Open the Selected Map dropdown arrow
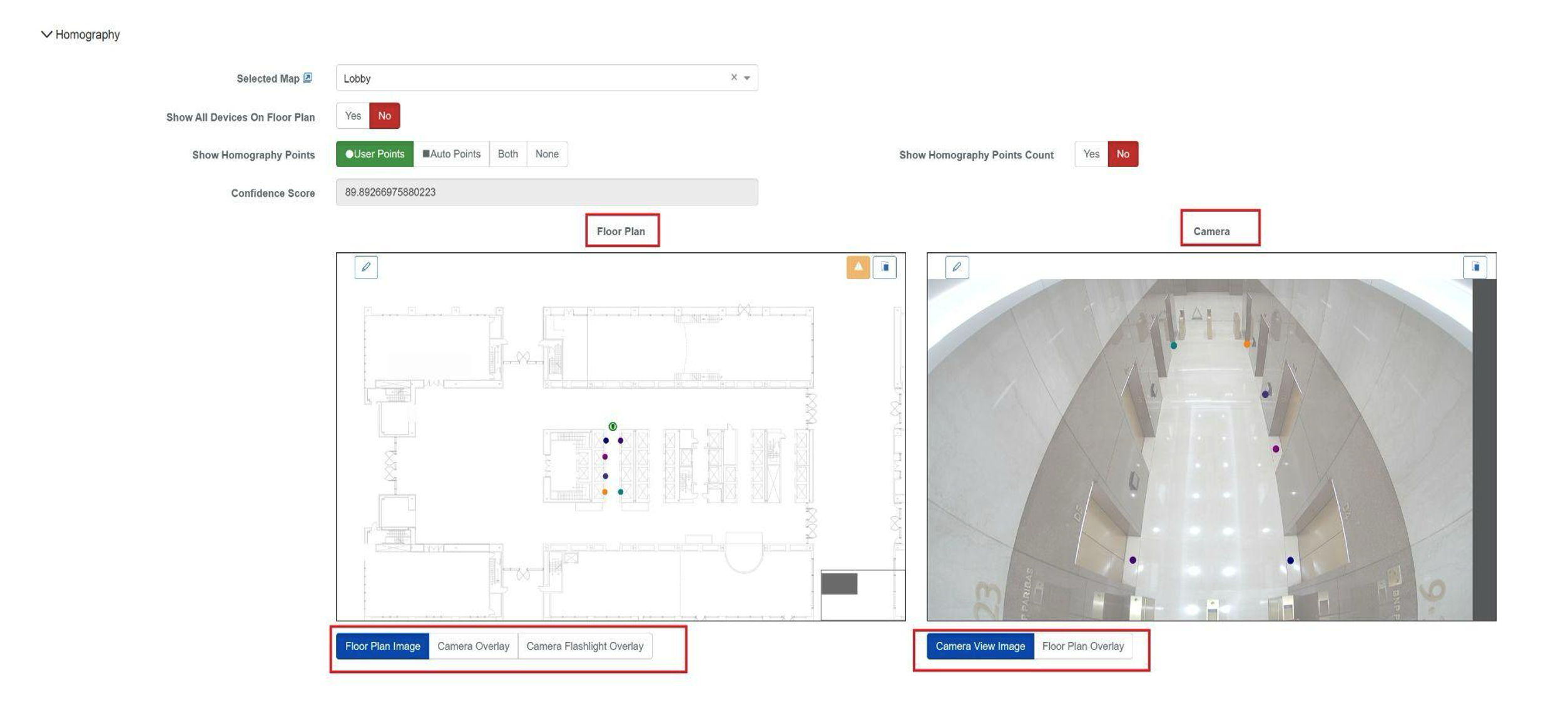The width and height of the screenshot is (1568, 716). [746, 78]
